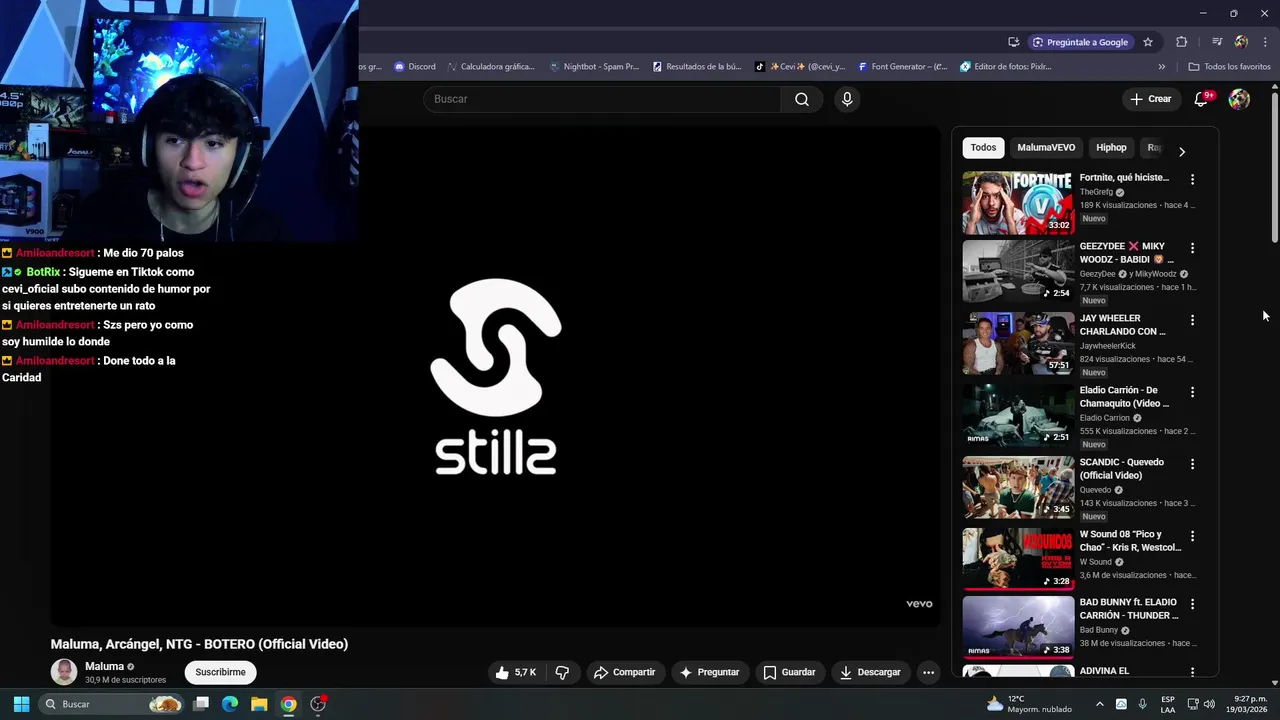The image size is (1280, 720).
Task: Click the Compartir share button
Action: click(x=624, y=672)
